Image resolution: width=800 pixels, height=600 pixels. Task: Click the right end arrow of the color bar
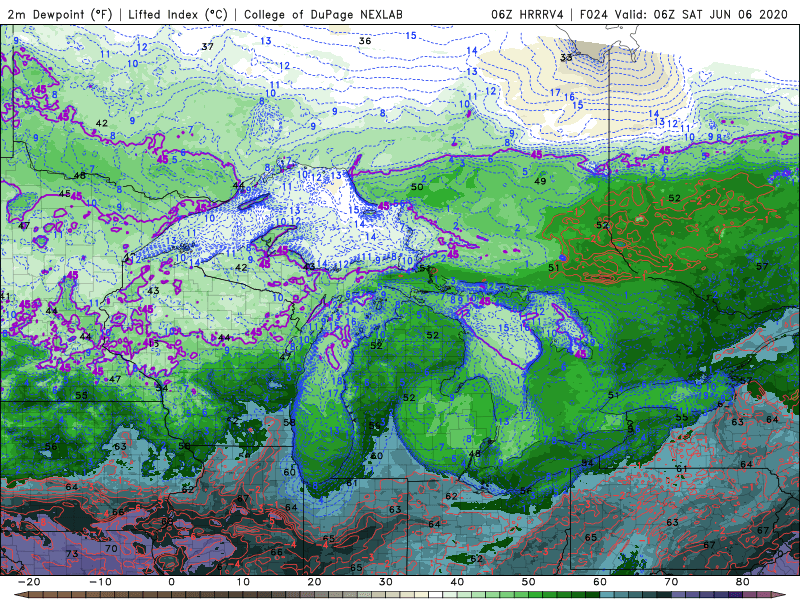click(x=779, y=595)
